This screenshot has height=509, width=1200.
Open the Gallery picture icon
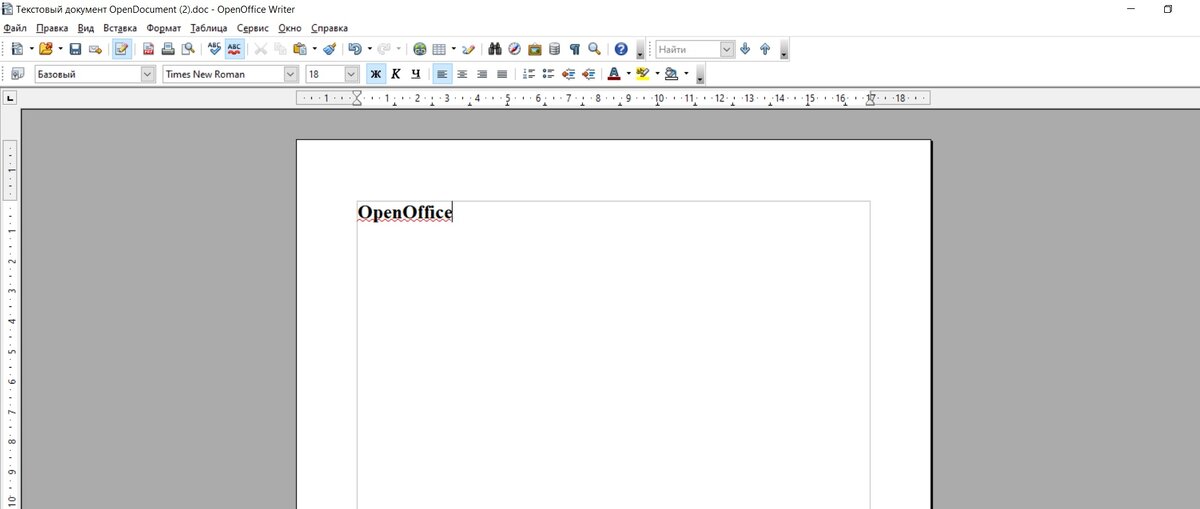(x=534, y=48)
